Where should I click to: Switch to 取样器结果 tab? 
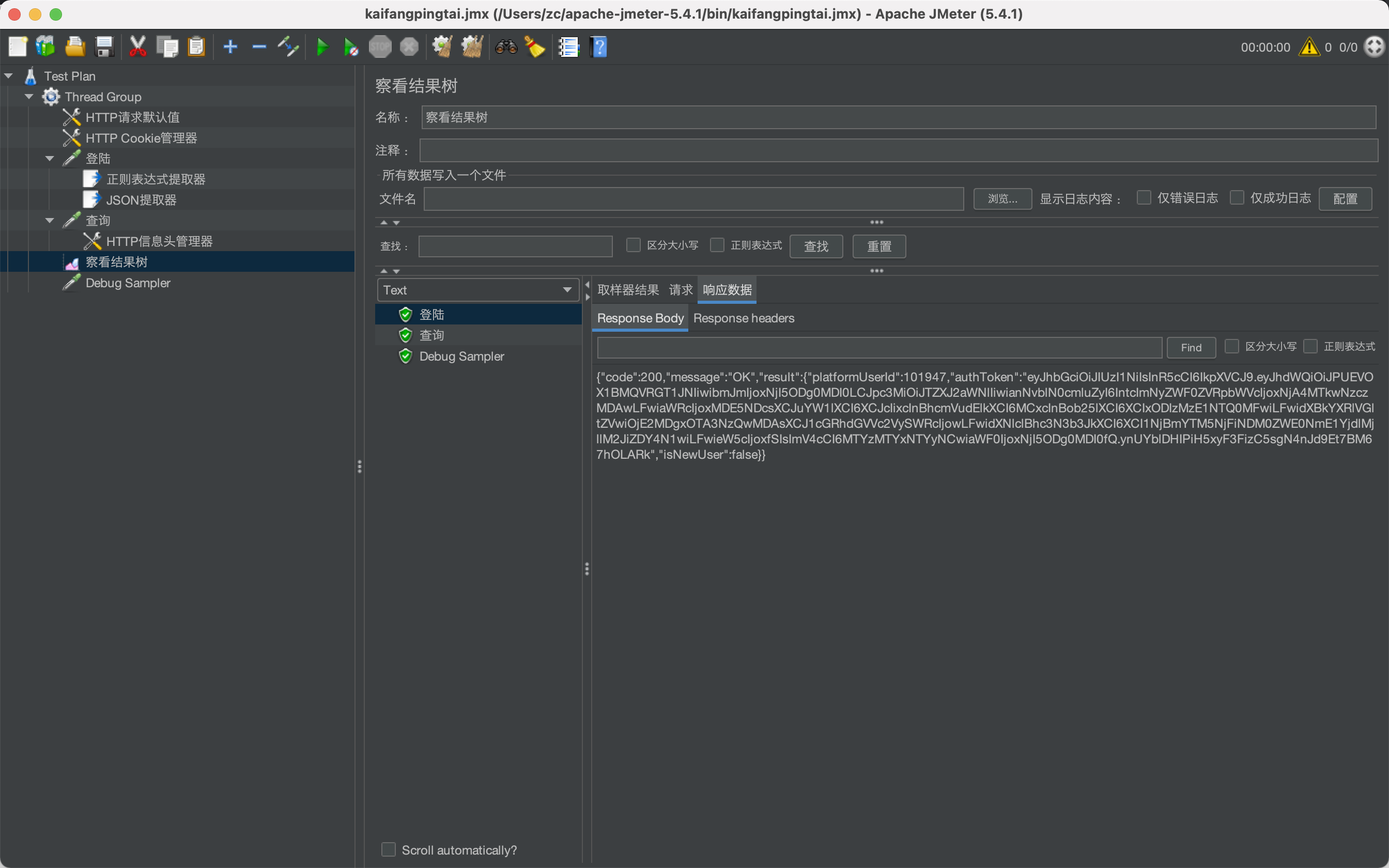click(x=628, y=290)
